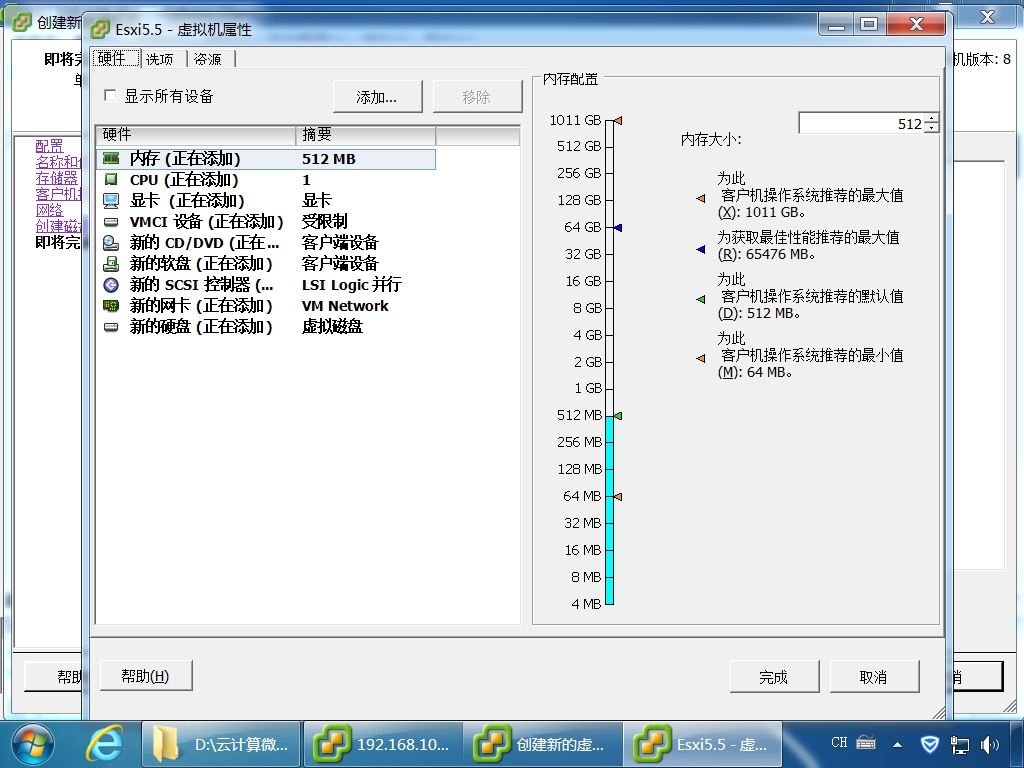1024x768 pixels.
Task: Click the new SCSI controller icon
Action: 111,285
